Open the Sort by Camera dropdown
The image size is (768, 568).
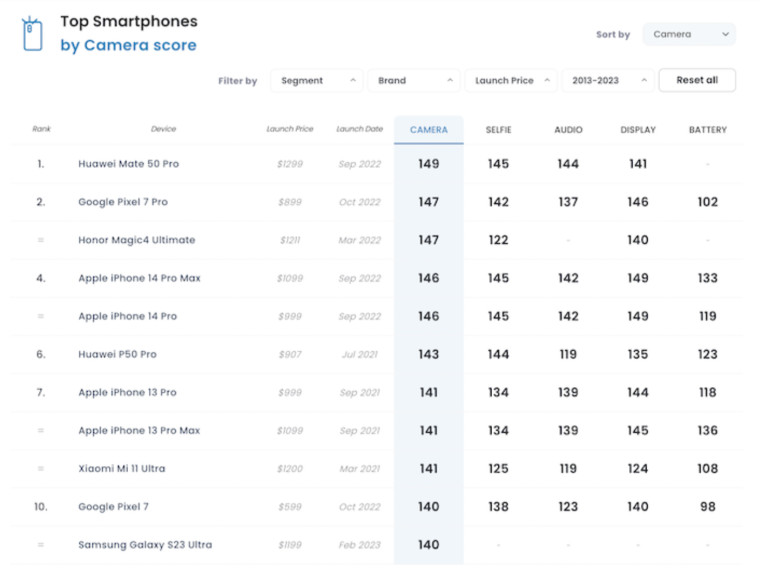[689, 34]
